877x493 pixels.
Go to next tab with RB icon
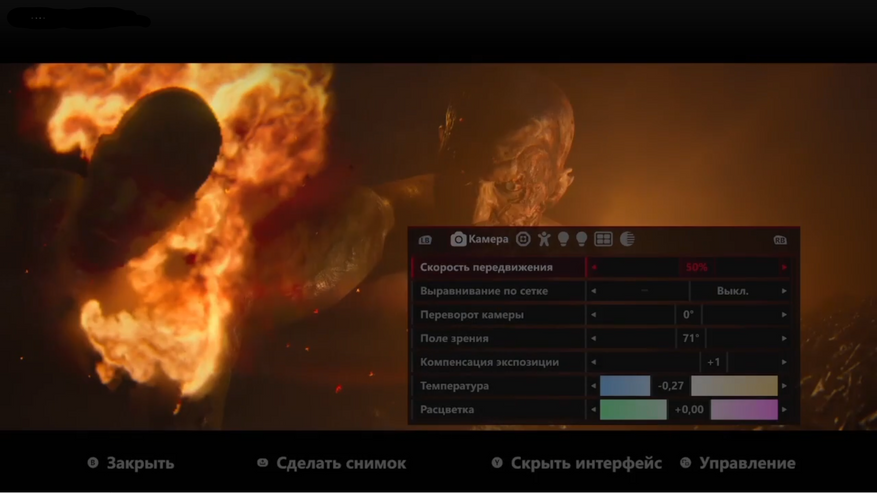click(780, 240)
